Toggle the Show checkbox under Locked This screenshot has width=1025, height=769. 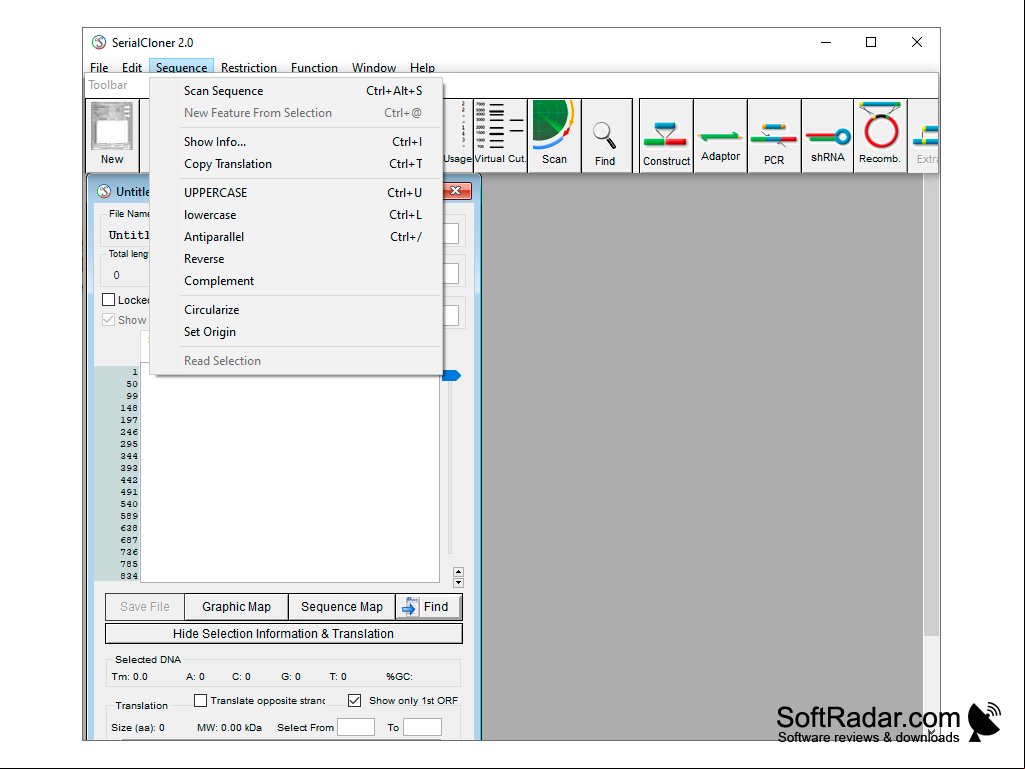109,320
